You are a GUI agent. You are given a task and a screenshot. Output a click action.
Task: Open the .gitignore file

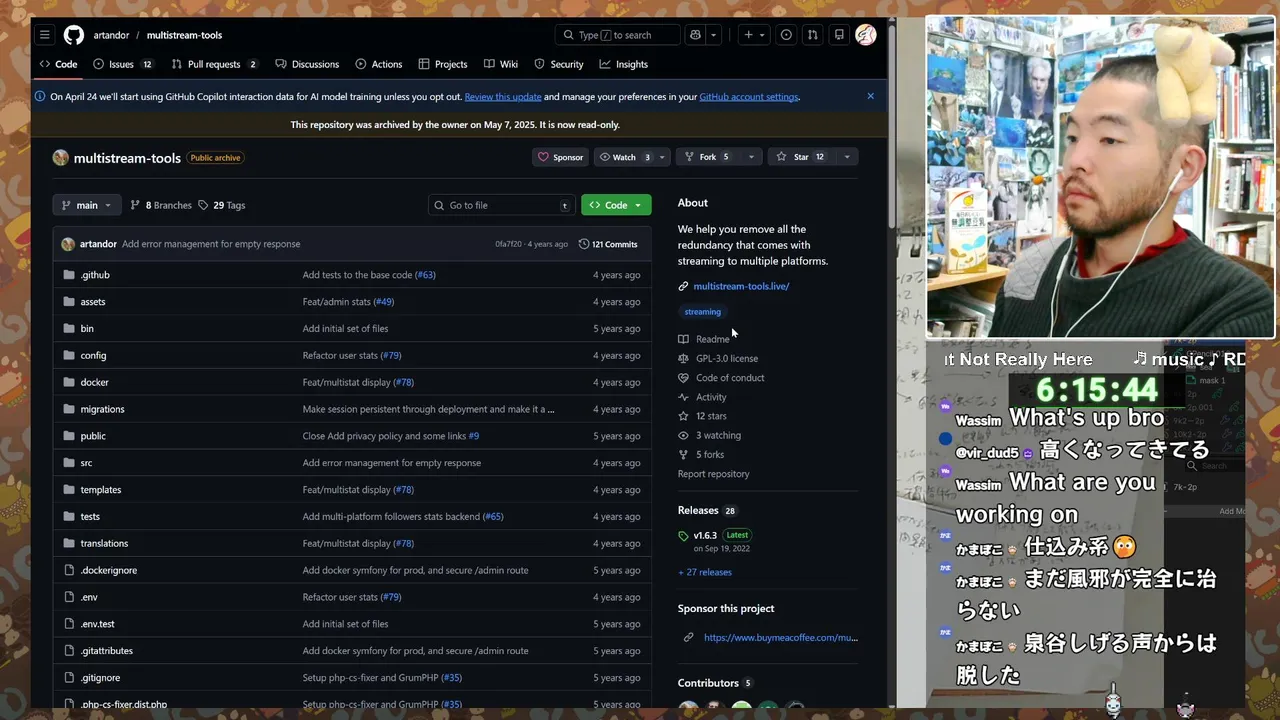click(x=100, y=678)
